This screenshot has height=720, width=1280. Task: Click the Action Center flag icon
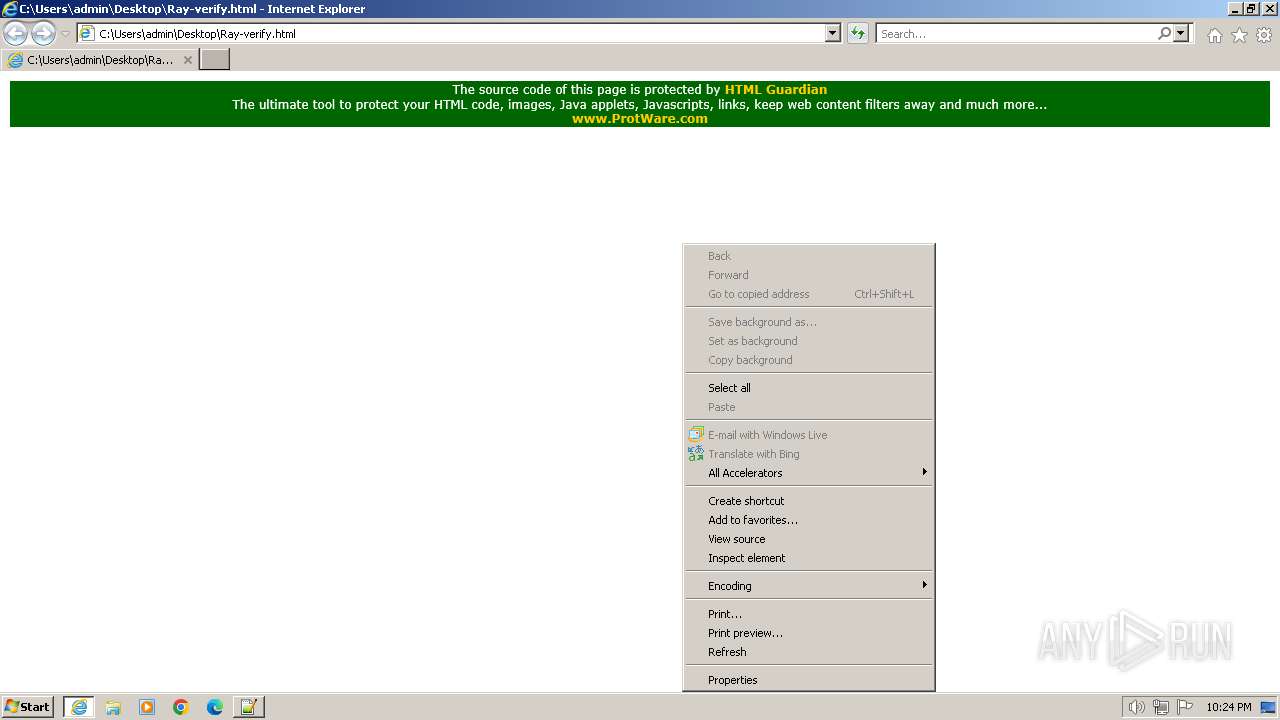(x=1185, y=707)
